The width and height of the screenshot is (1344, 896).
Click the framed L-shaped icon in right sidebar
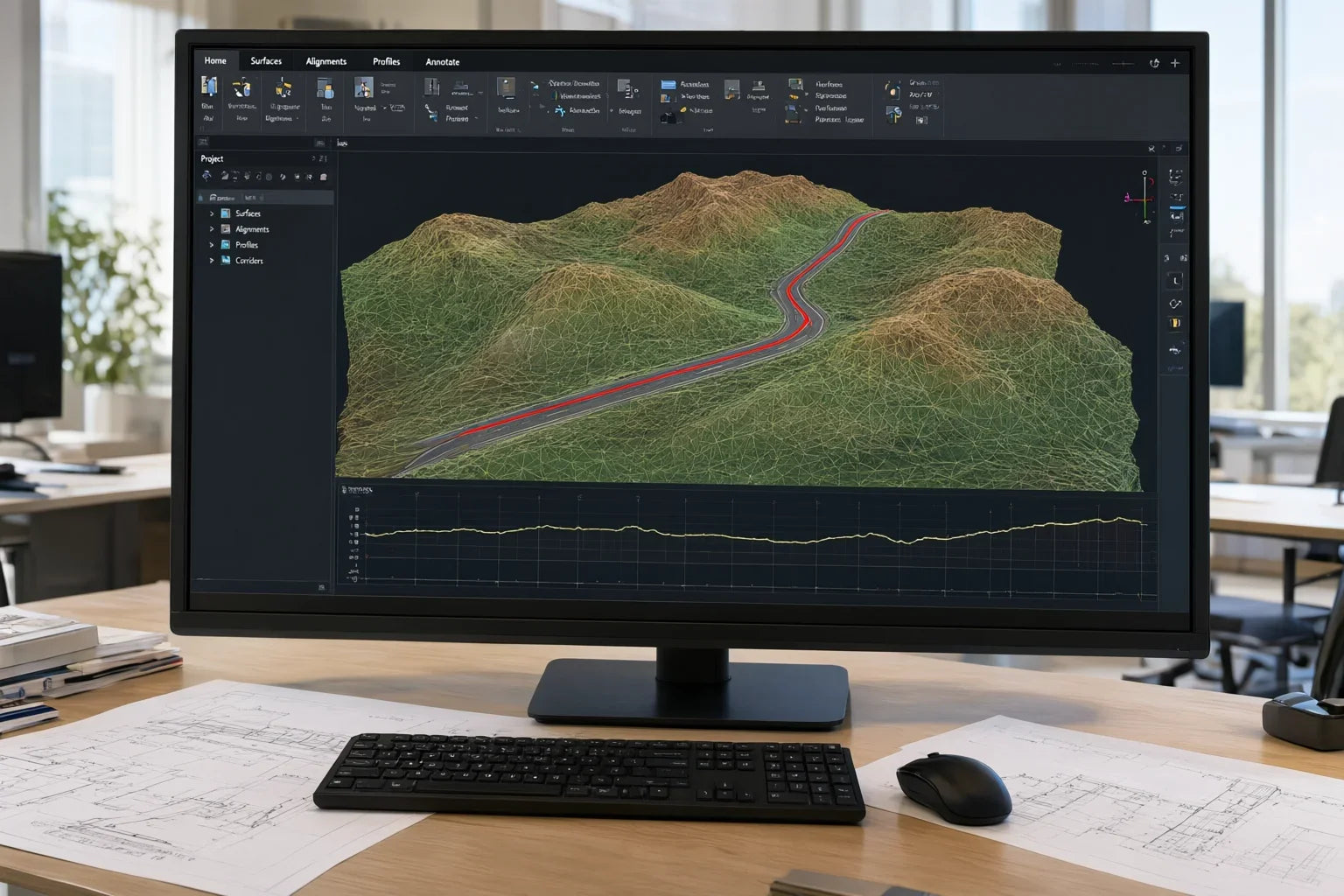(x=1175, y=281)
